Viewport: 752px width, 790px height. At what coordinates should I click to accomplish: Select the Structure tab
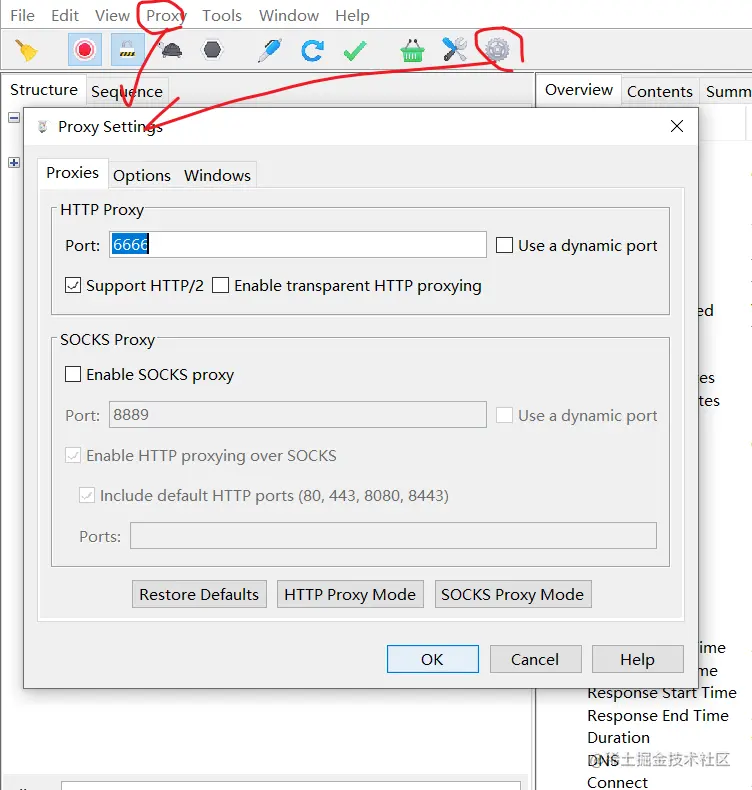click(x=44, y=90)
